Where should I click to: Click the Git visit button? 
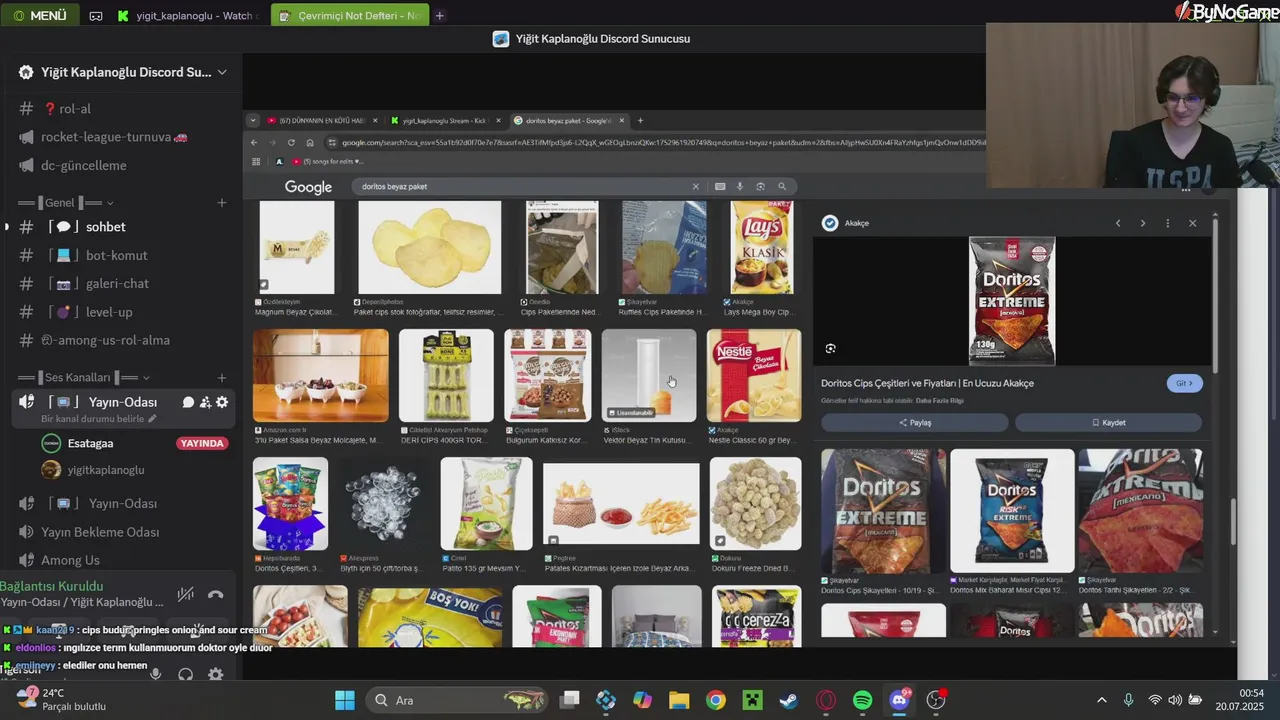1184,383
